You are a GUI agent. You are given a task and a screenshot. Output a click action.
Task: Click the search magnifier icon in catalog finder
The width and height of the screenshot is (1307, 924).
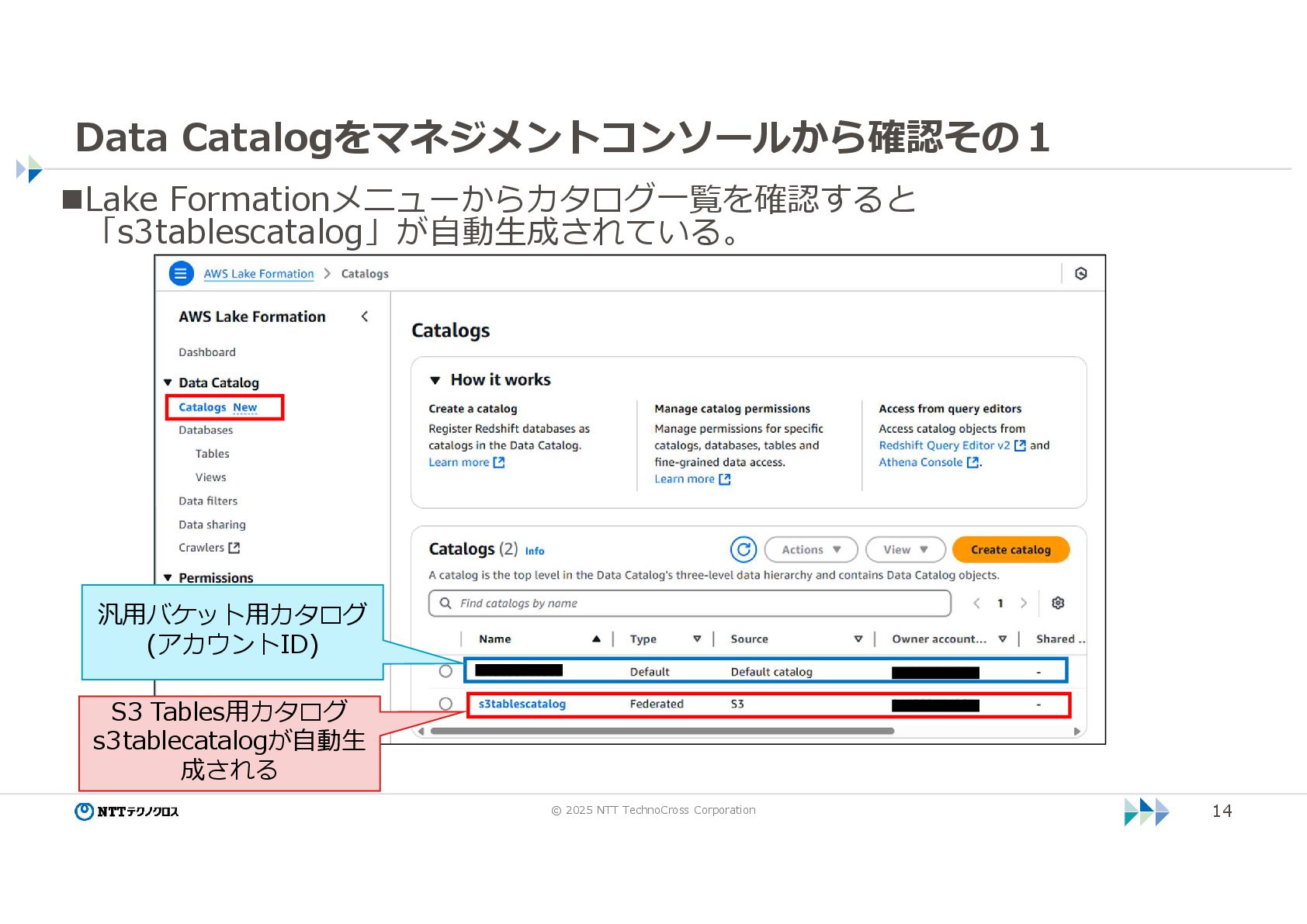click(445, 603)
